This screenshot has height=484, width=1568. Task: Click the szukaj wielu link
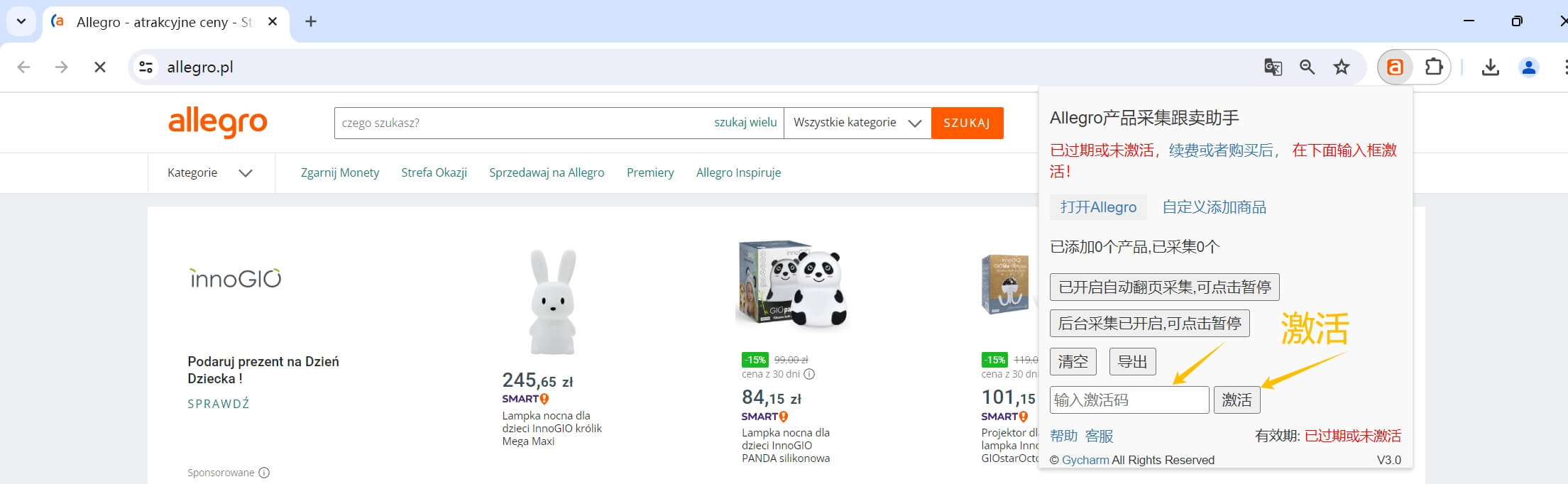coord(745,123)
